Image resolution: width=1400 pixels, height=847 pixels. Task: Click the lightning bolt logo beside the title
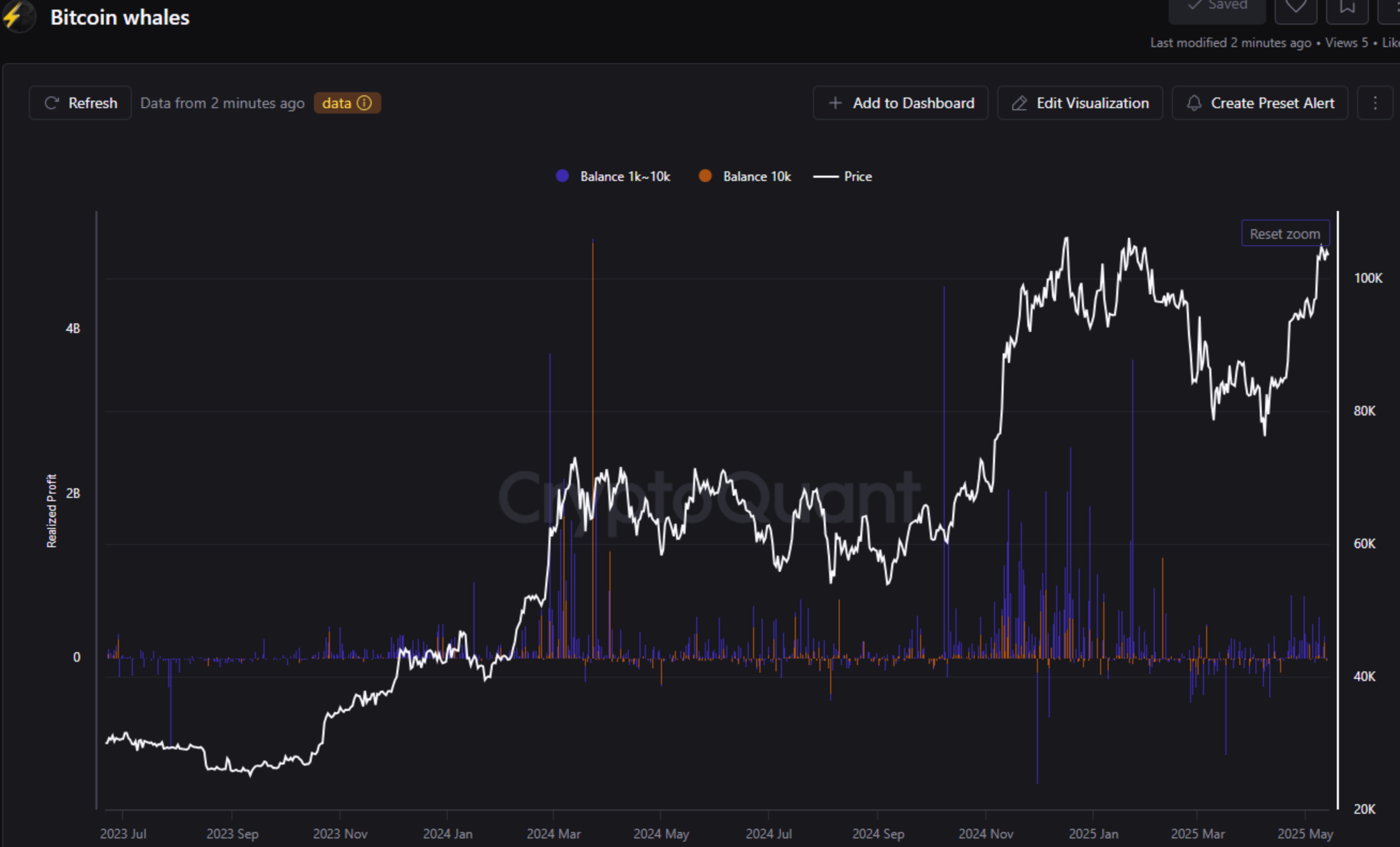coord(18,17)
